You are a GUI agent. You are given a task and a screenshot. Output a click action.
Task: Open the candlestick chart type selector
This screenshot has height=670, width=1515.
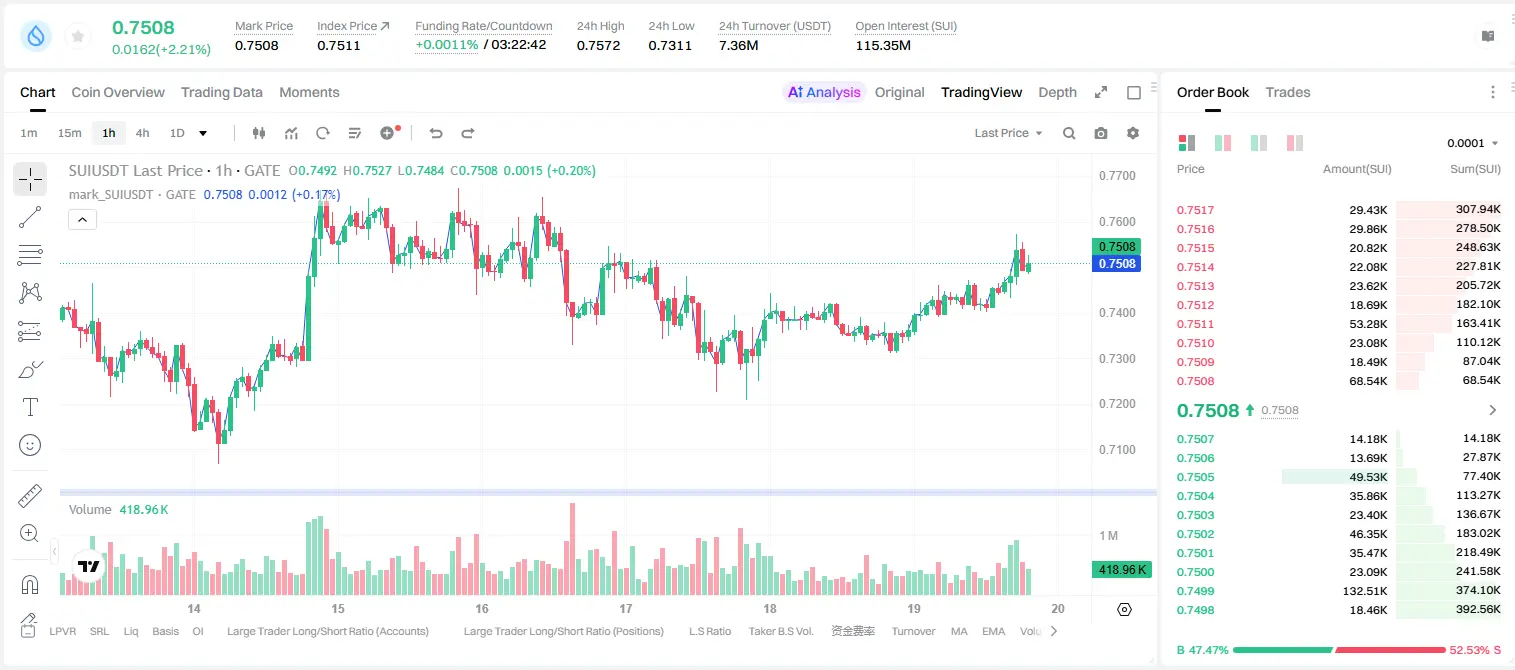259,133
